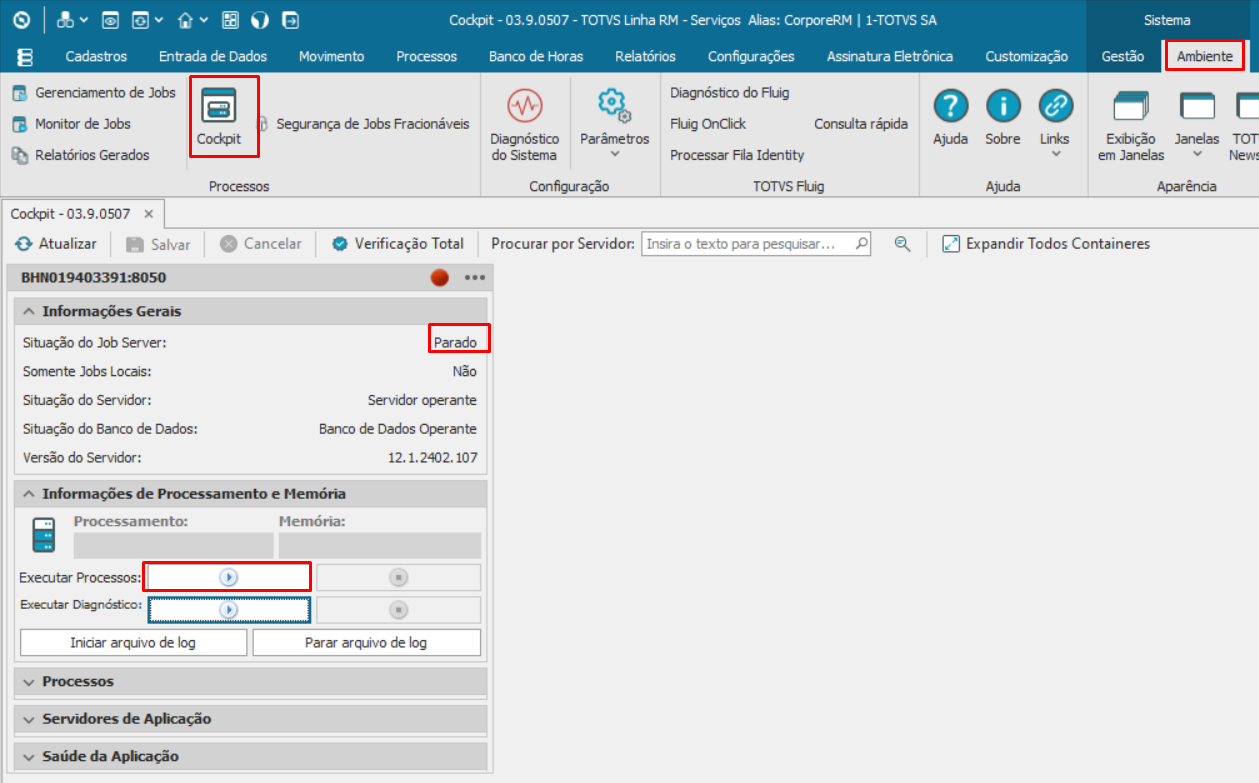
Task: Open dropdown arrow next to home icon
Action: (204, 20)
